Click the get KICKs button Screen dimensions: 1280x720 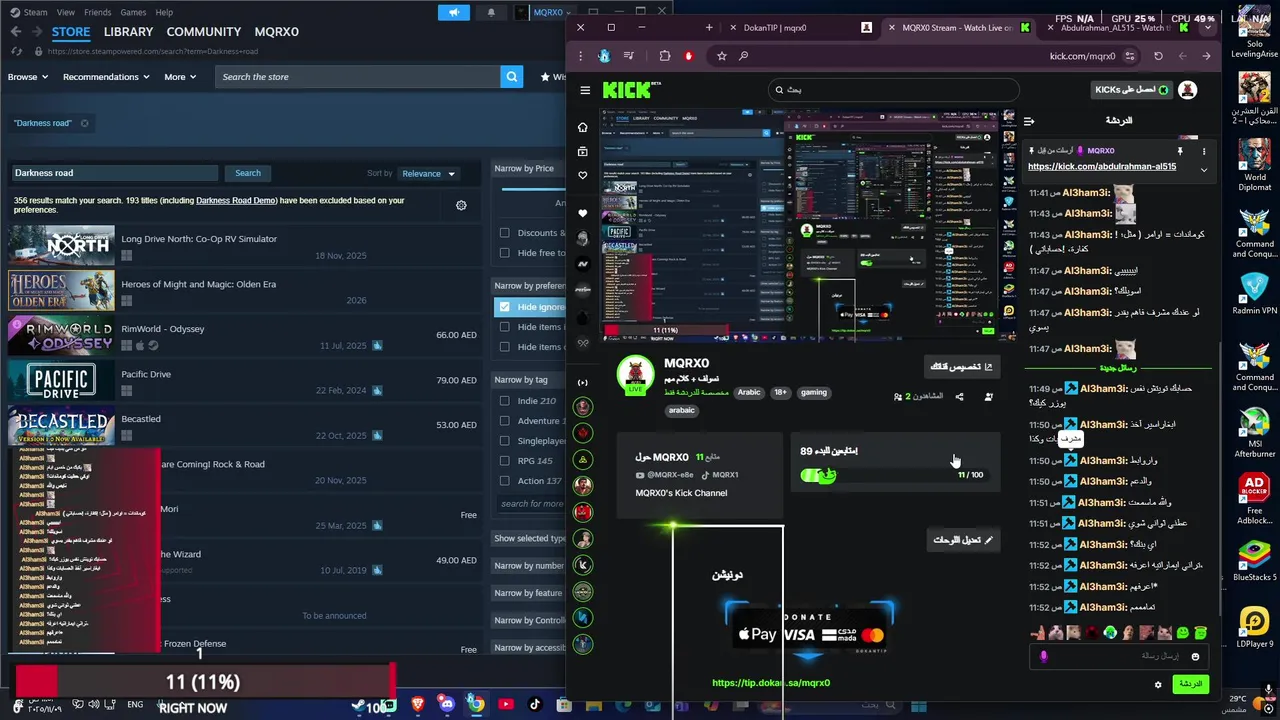1131,90
